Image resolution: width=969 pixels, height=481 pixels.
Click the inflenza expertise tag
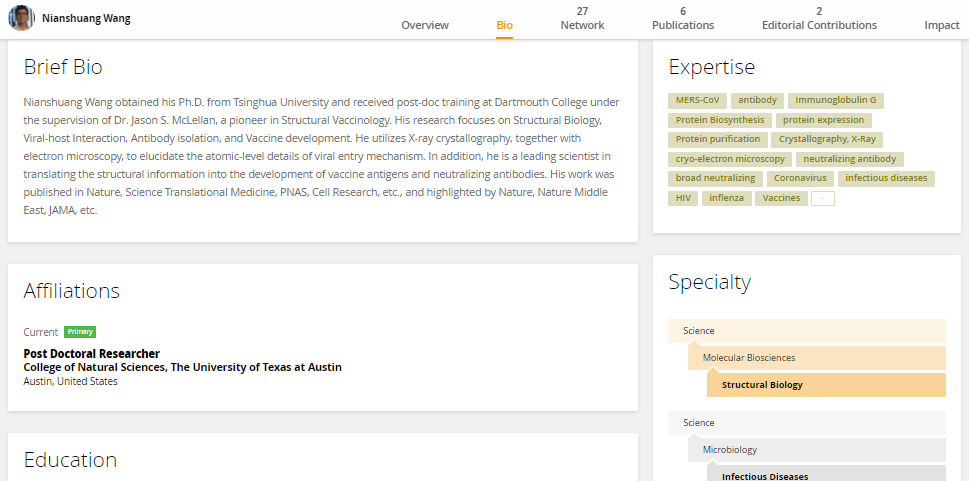[727, 198]
